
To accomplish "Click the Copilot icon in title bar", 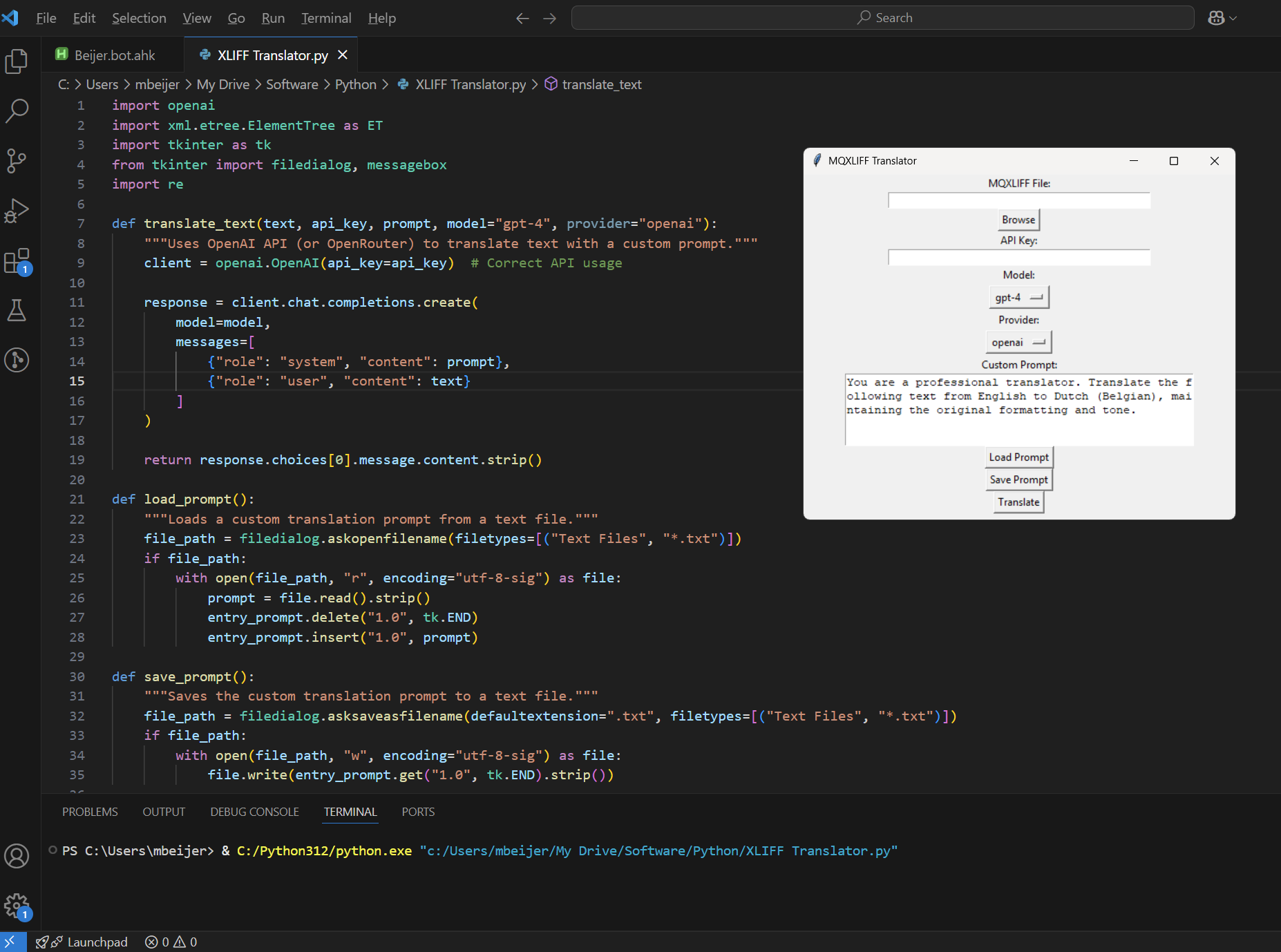I will 1215,18.
